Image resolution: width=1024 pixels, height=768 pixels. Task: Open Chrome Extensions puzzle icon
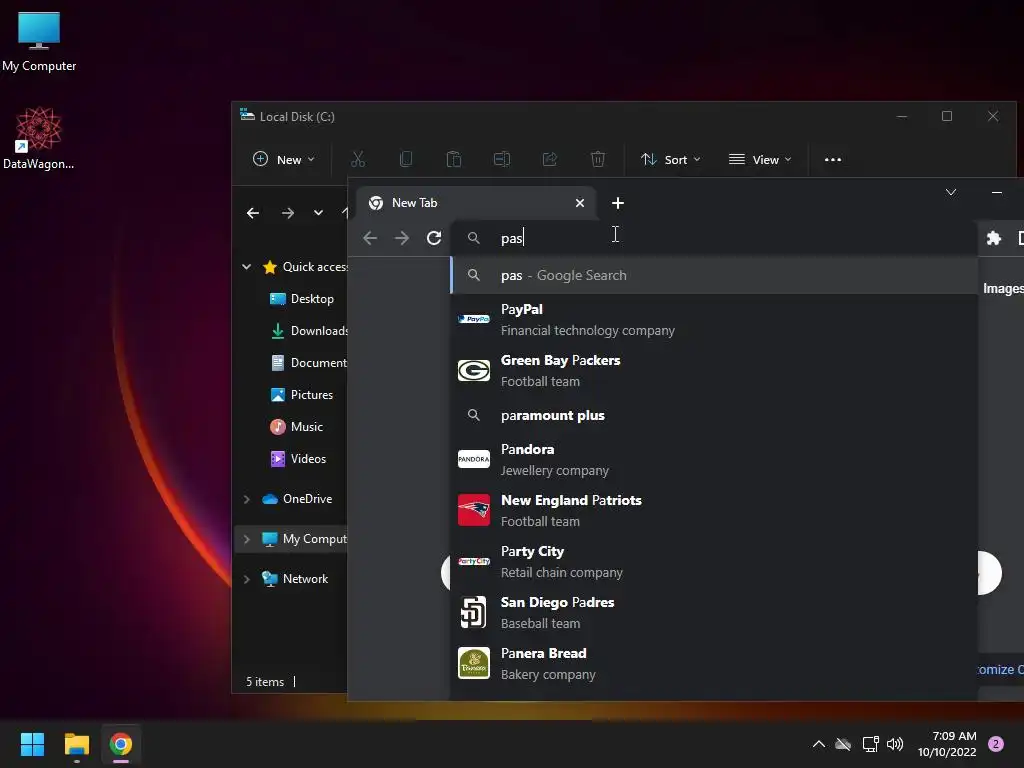click(x=993, y=238)
